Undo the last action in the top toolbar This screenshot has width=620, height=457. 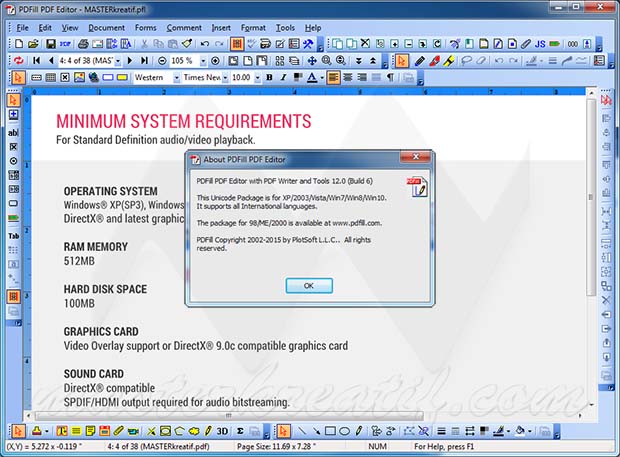tap(205, 43)
